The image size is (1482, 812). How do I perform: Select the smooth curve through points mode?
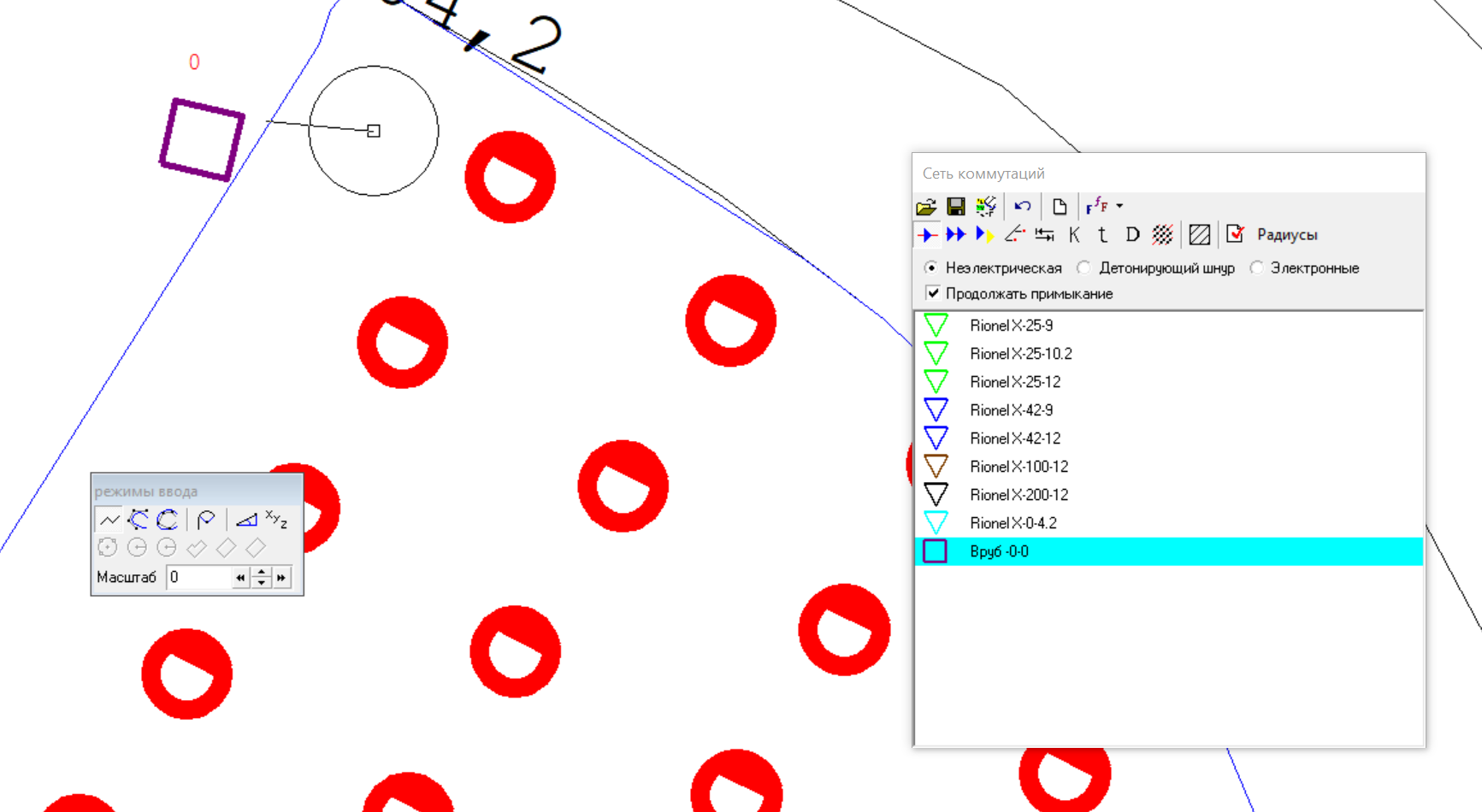(x=168, y=520)
